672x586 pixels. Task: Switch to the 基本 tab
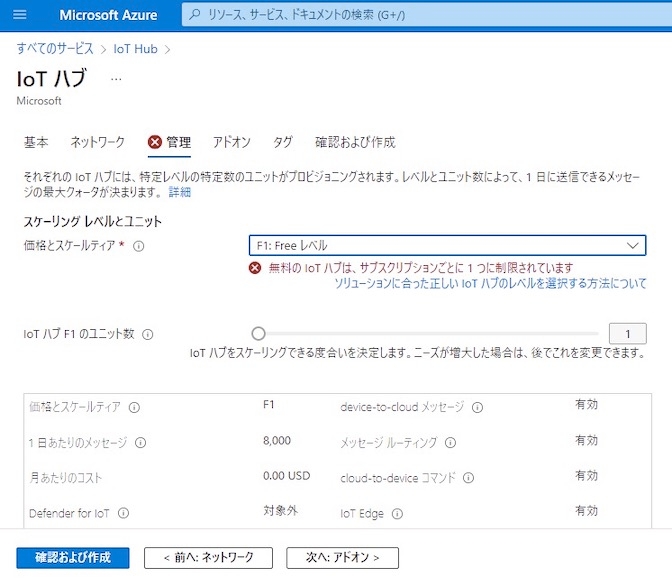[x=36, y=142]
